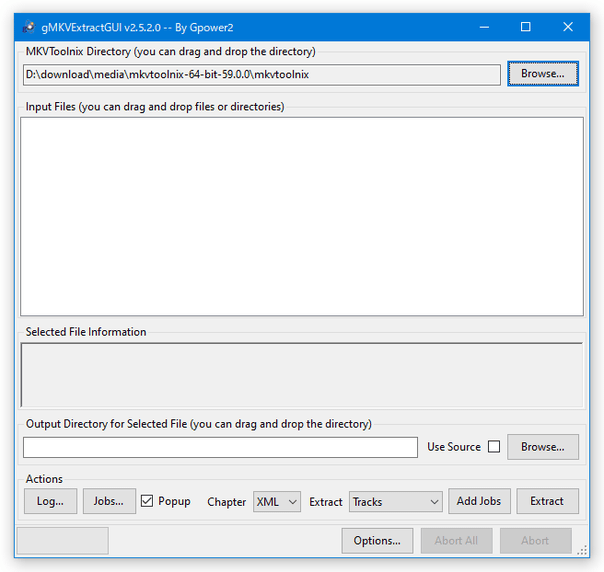Click the Abort button
The height and width of the screenshot is (572, 604).
point(535,541)
